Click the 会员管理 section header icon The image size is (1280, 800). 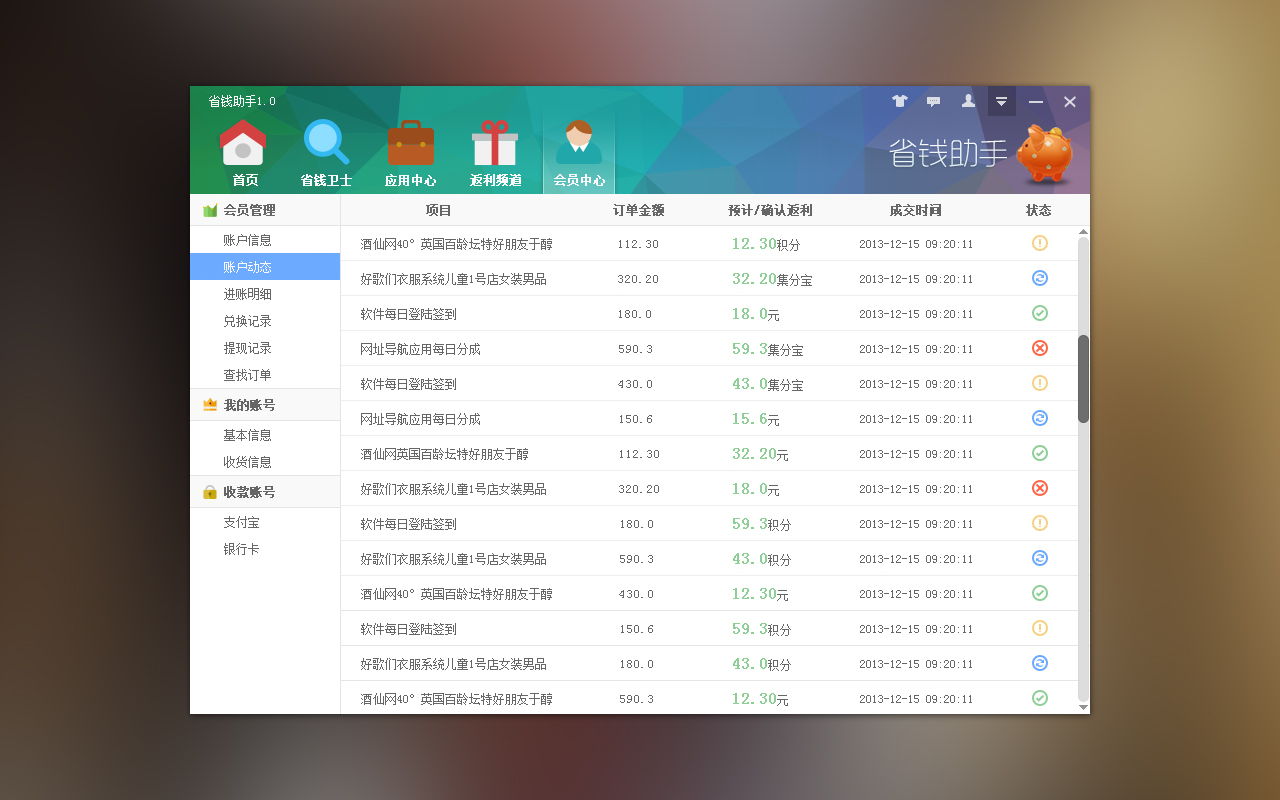210,210
